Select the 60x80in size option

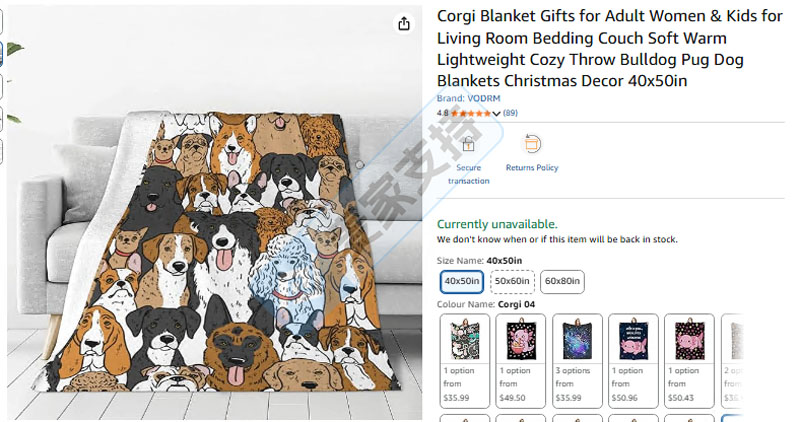tap(562, 282)
